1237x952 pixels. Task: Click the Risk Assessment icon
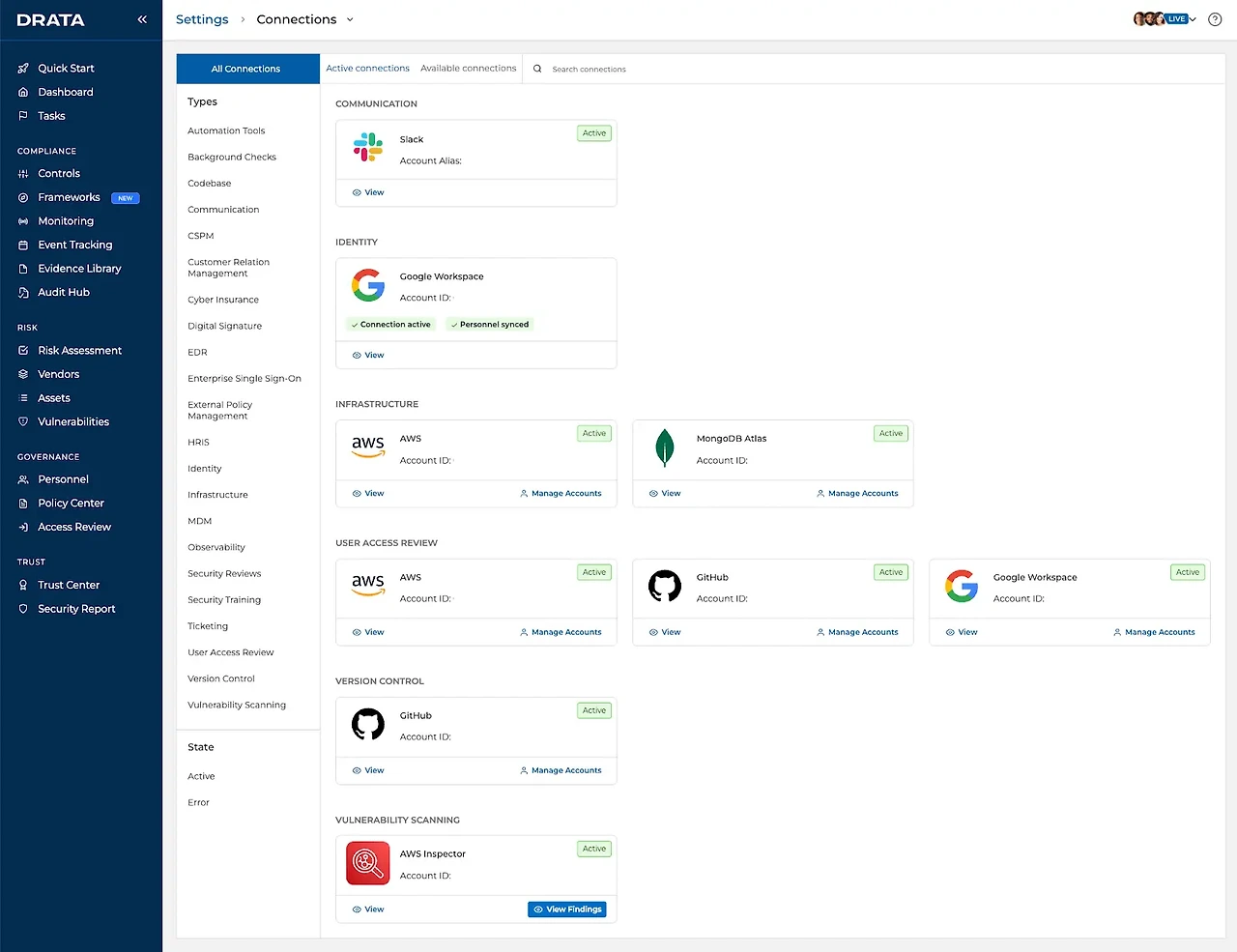click(23, 351)
